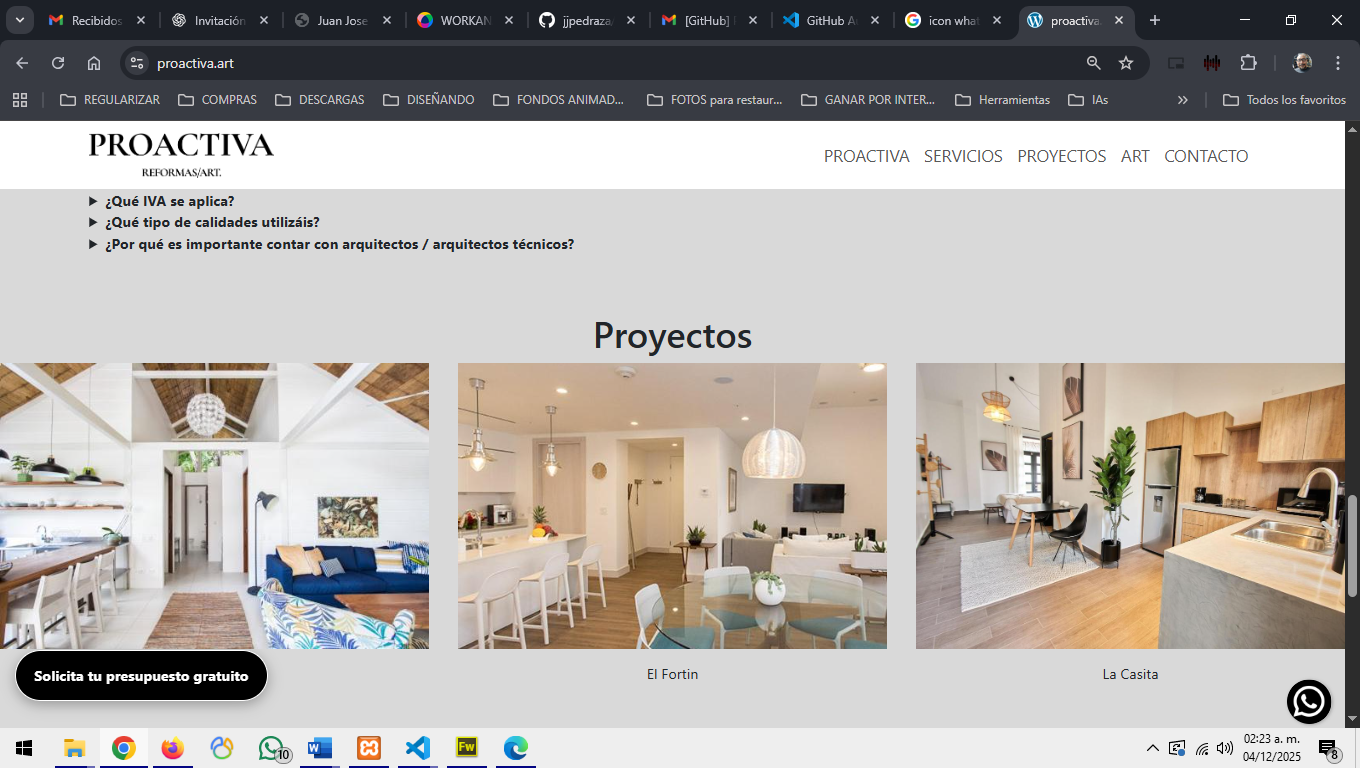Open the El Fortin project image
Screen dimensions: 1360x768
point(672,506)
